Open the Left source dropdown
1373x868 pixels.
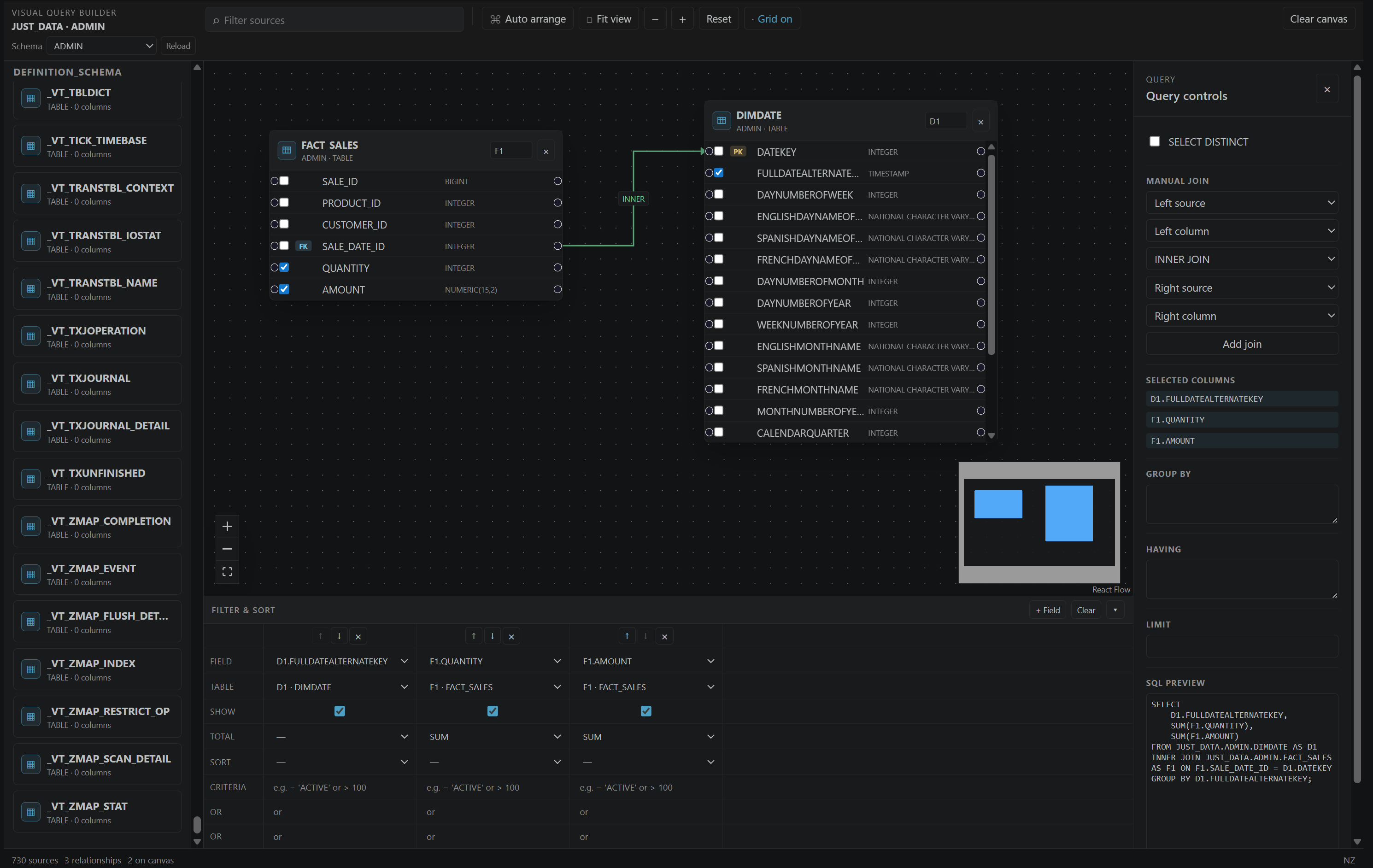[x=1242, y=203]
